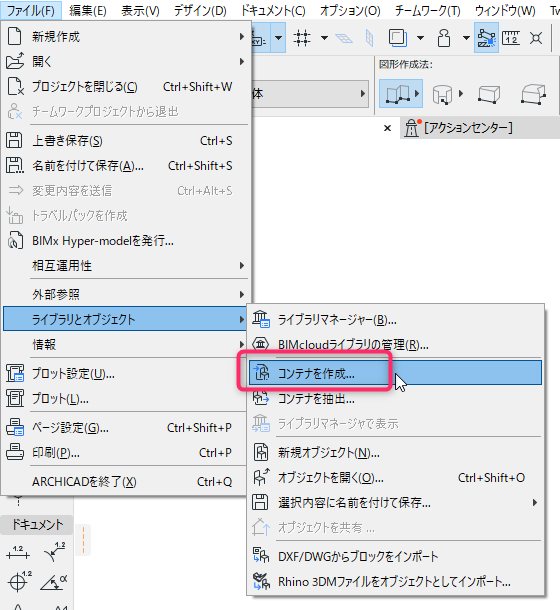Open ページ設定(G)...

[x=126, y=428]
